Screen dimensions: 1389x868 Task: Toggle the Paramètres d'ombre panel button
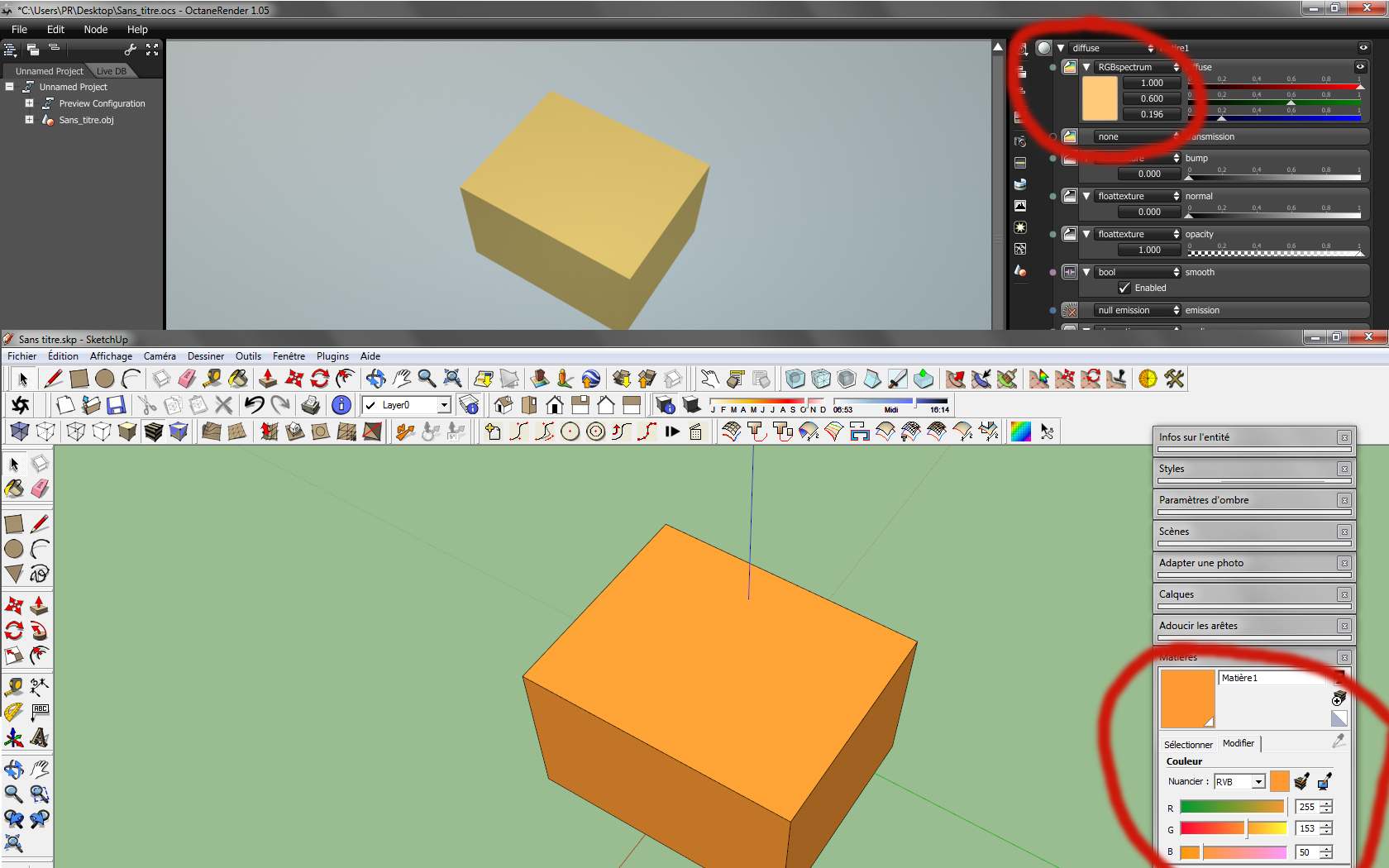[x=1344, y=500]
